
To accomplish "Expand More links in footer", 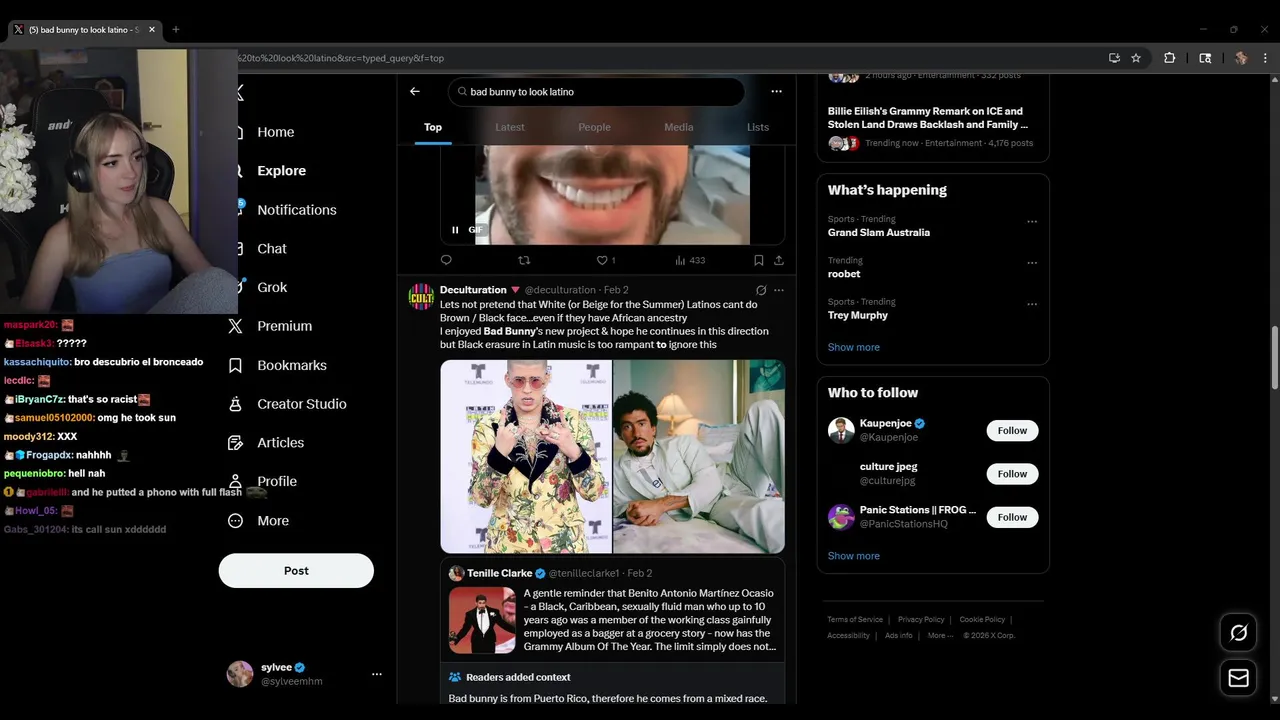I will (x=939, y=635).
